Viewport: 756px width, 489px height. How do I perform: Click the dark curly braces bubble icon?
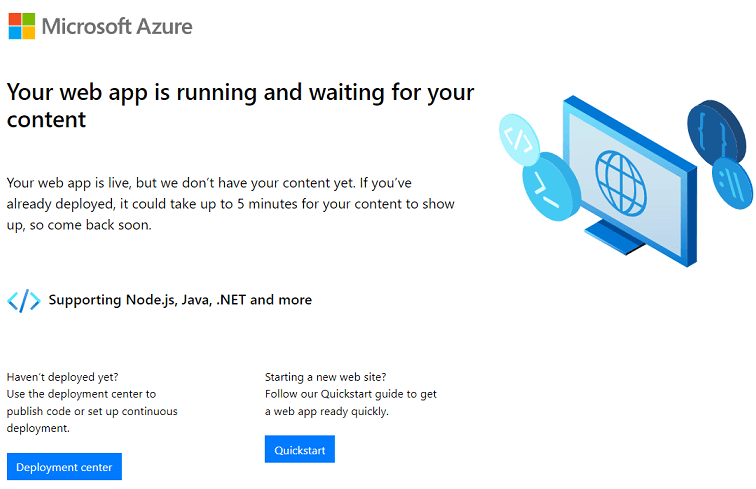point(713,129)
